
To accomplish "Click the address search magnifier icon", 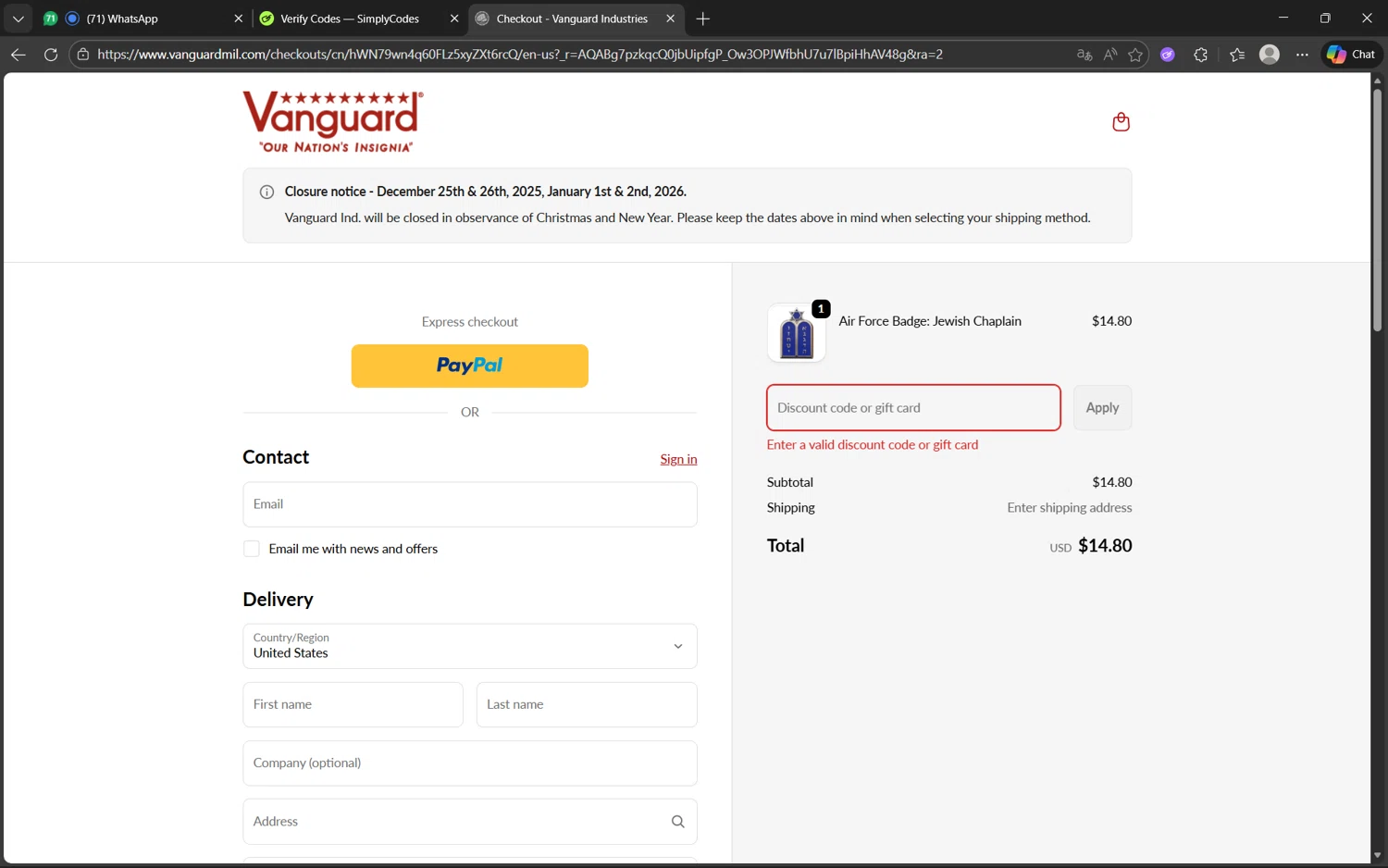I will (677, 822).
